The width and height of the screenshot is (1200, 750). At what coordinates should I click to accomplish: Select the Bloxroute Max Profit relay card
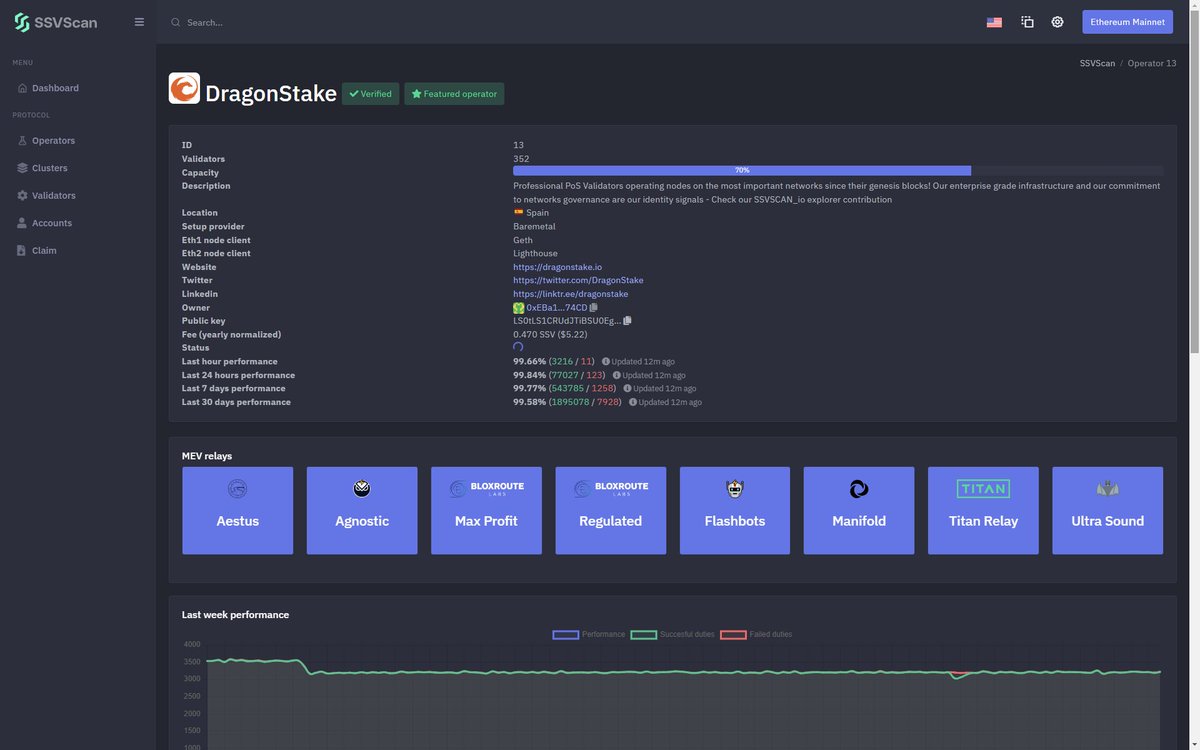click(x=486, y=511)
